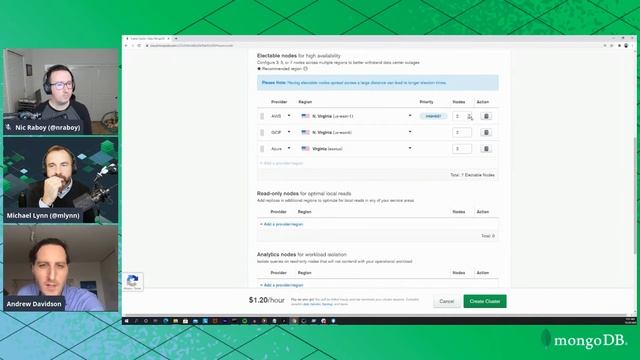Image resolution: width=640 pixels, height=360 pixels.
Task: Click the $1.20/hour price text
Action: [267, 300]
